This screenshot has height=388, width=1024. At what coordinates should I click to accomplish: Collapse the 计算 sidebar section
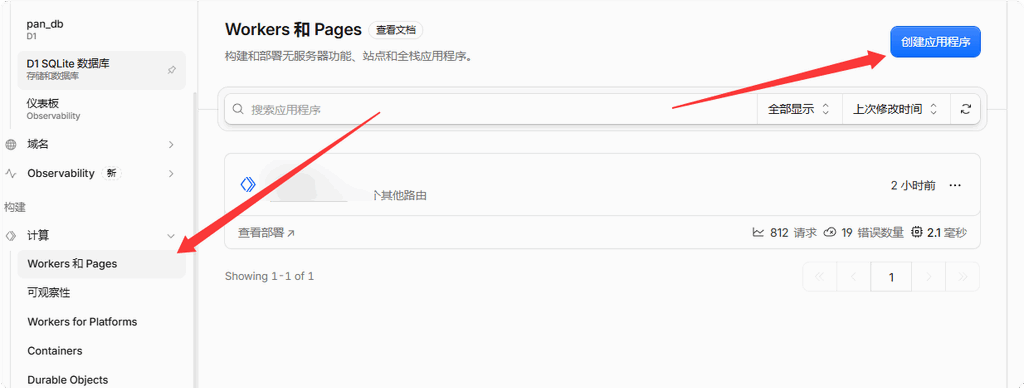(171, 236)
